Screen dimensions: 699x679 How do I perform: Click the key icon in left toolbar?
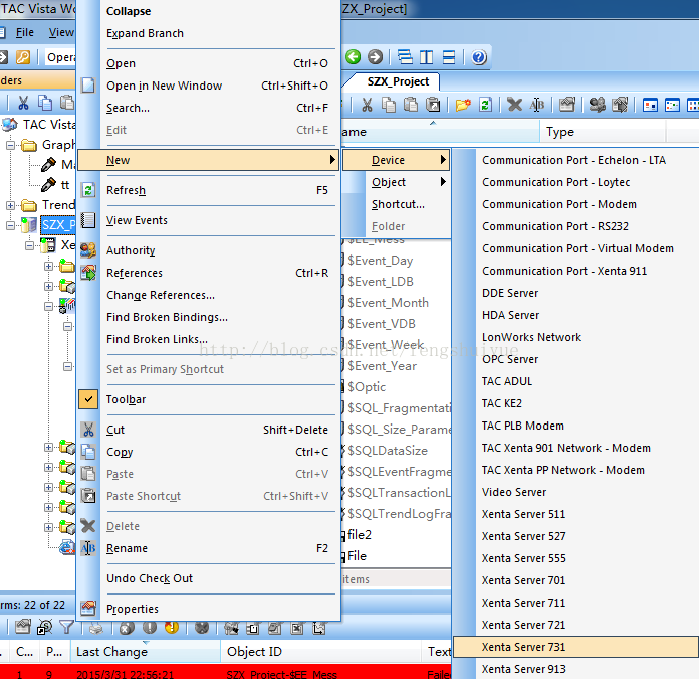coord(23,57)
